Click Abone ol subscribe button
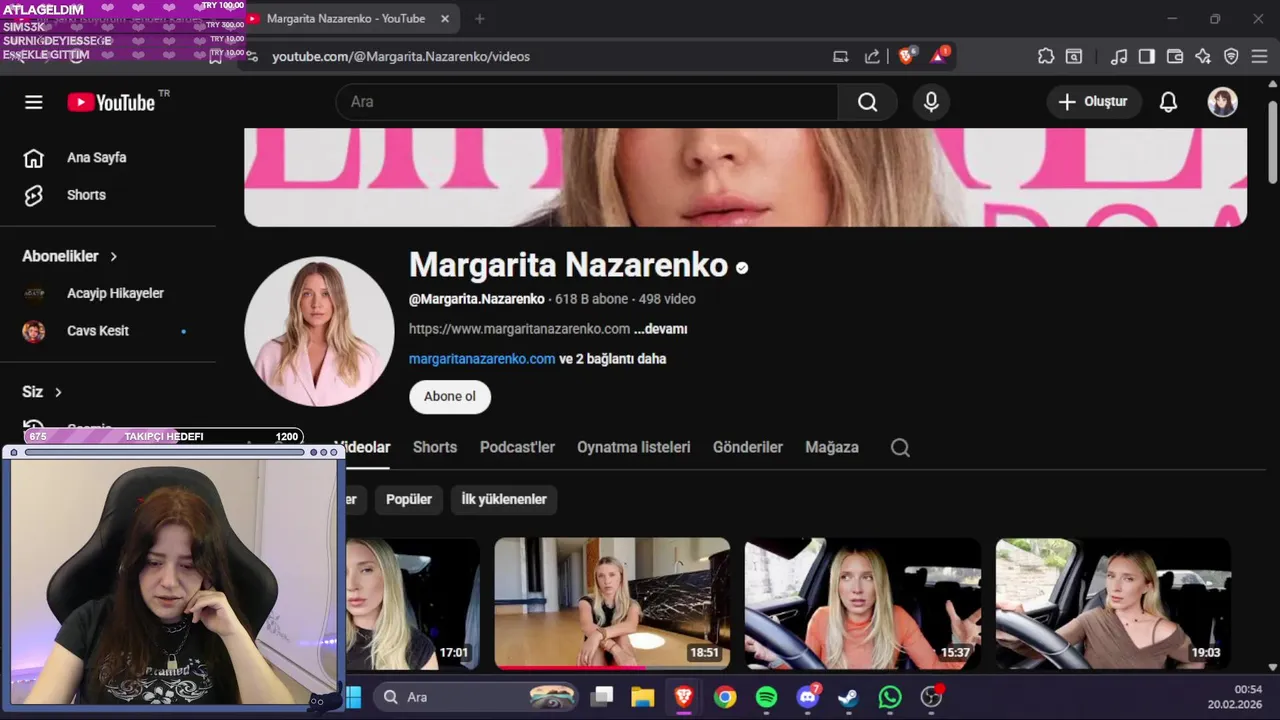 (450, 397)
